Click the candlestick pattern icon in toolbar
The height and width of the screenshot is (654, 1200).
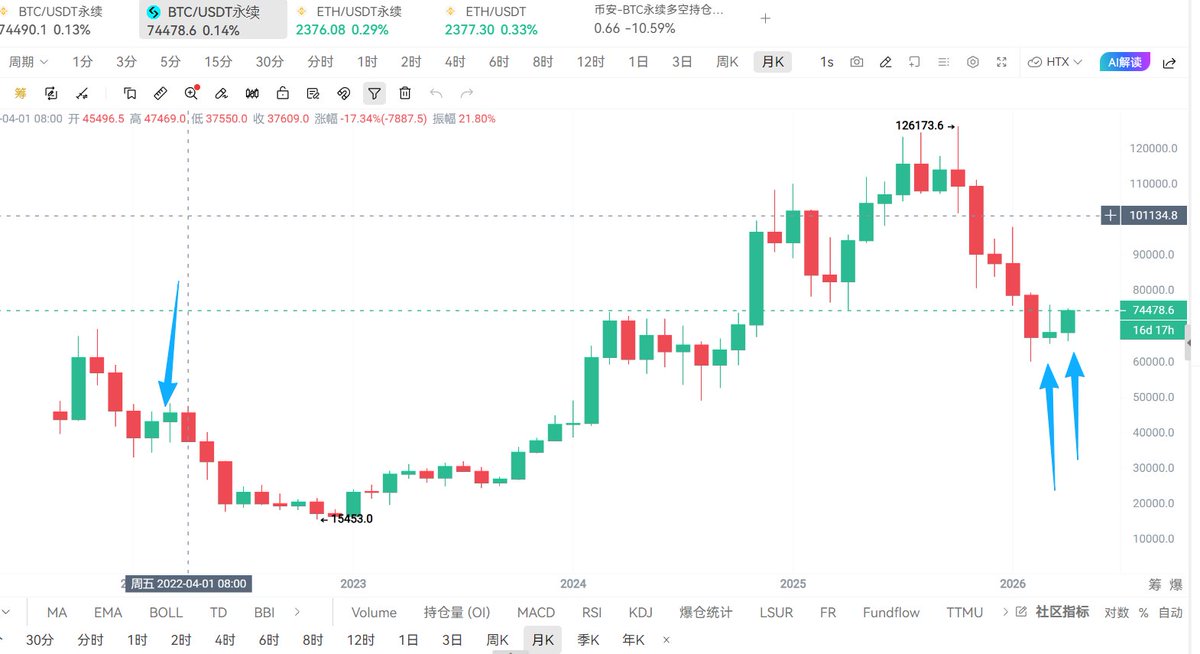(252, 93)
